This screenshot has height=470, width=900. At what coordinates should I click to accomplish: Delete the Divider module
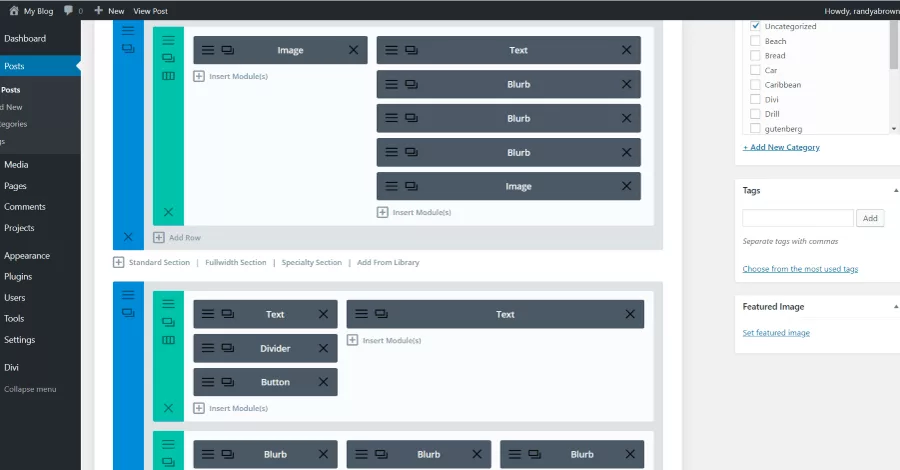click(324, 348)
